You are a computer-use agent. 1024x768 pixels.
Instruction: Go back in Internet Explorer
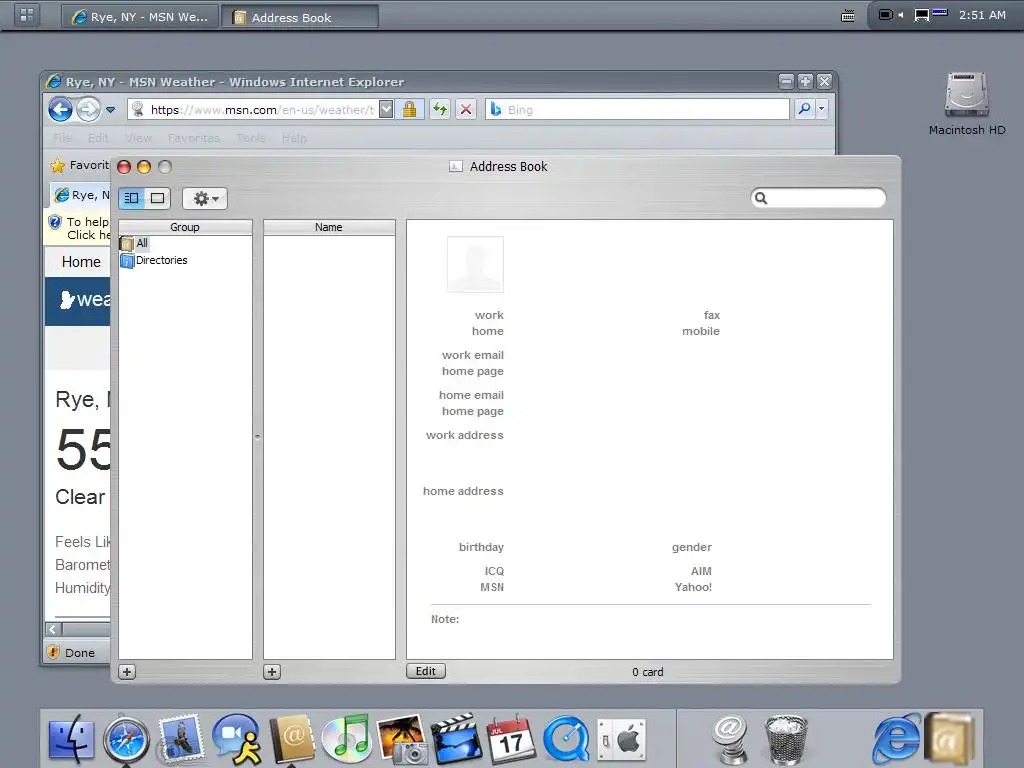tap(60, 110)
